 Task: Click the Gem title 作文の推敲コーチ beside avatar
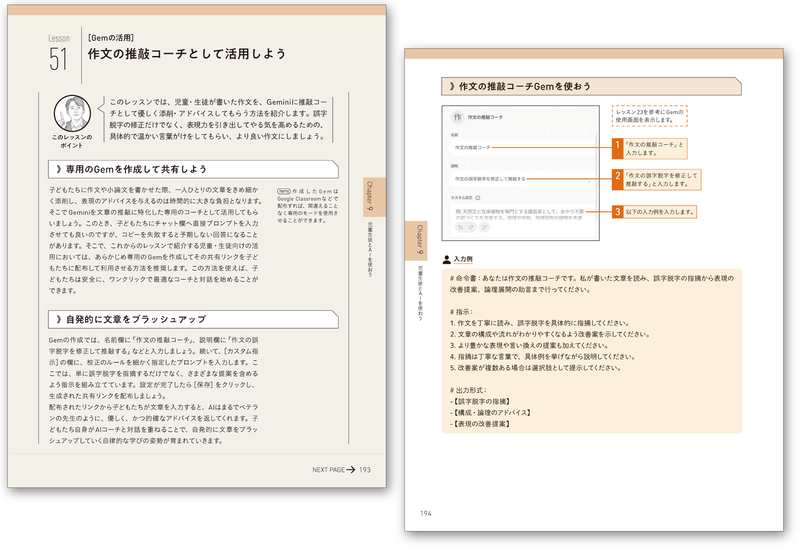tap(485, 117)
